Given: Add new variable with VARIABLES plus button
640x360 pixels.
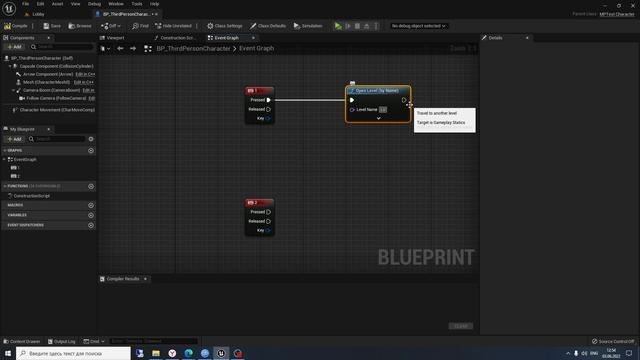Looking at the screenshot, I should [91, 215].
